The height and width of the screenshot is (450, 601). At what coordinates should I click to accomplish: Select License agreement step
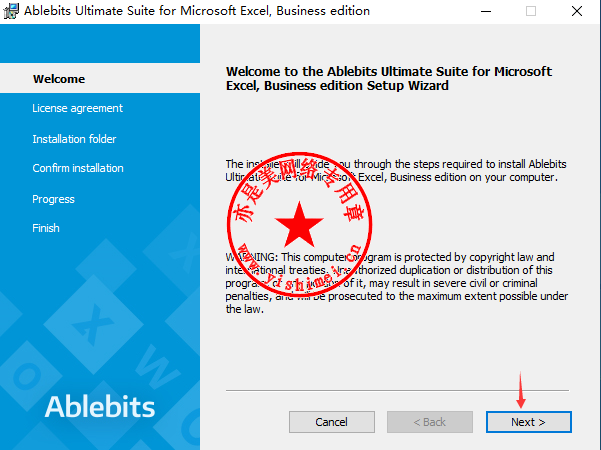point(77,108)
